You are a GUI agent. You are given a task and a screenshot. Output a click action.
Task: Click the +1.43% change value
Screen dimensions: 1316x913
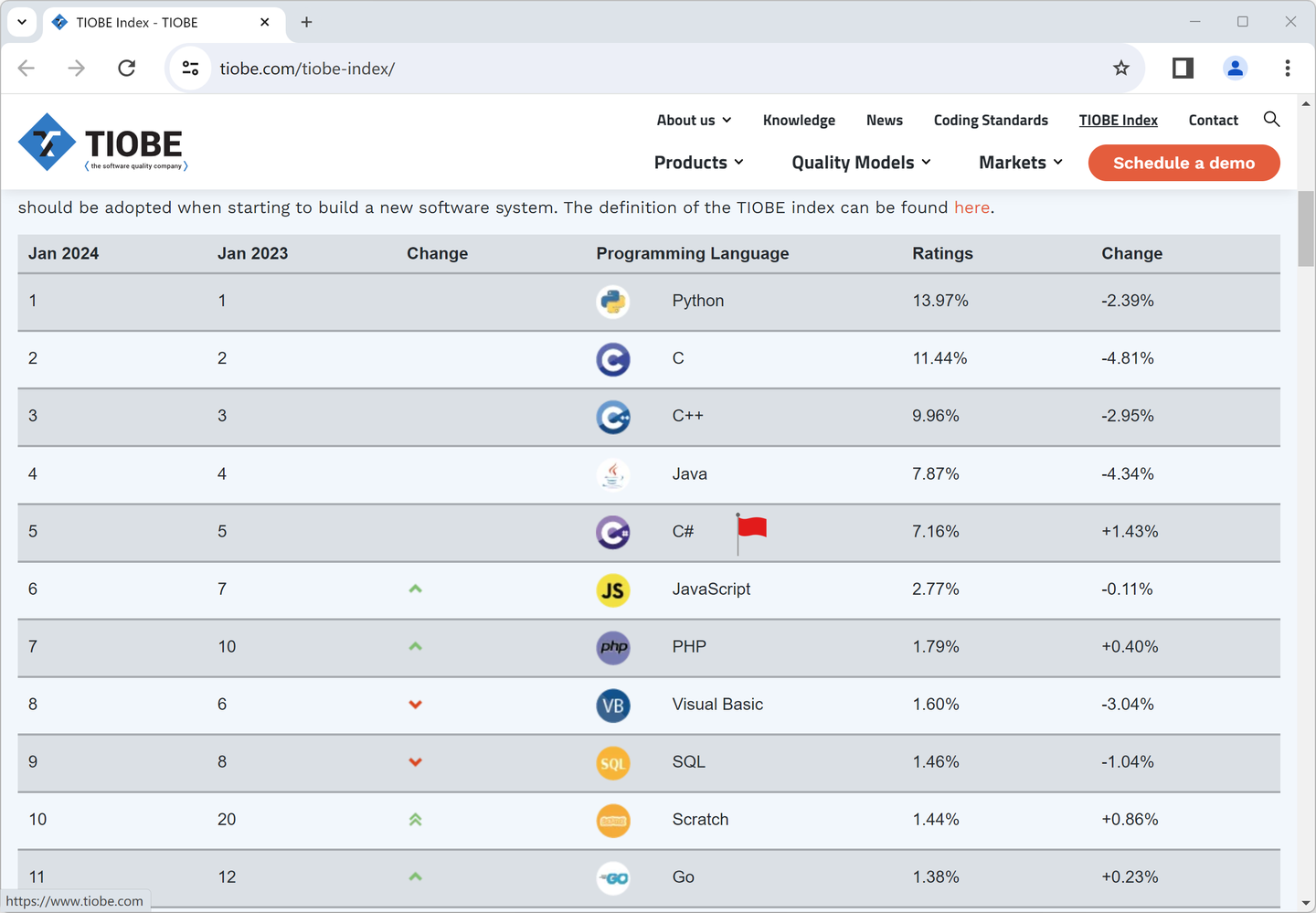(1130, 532)
